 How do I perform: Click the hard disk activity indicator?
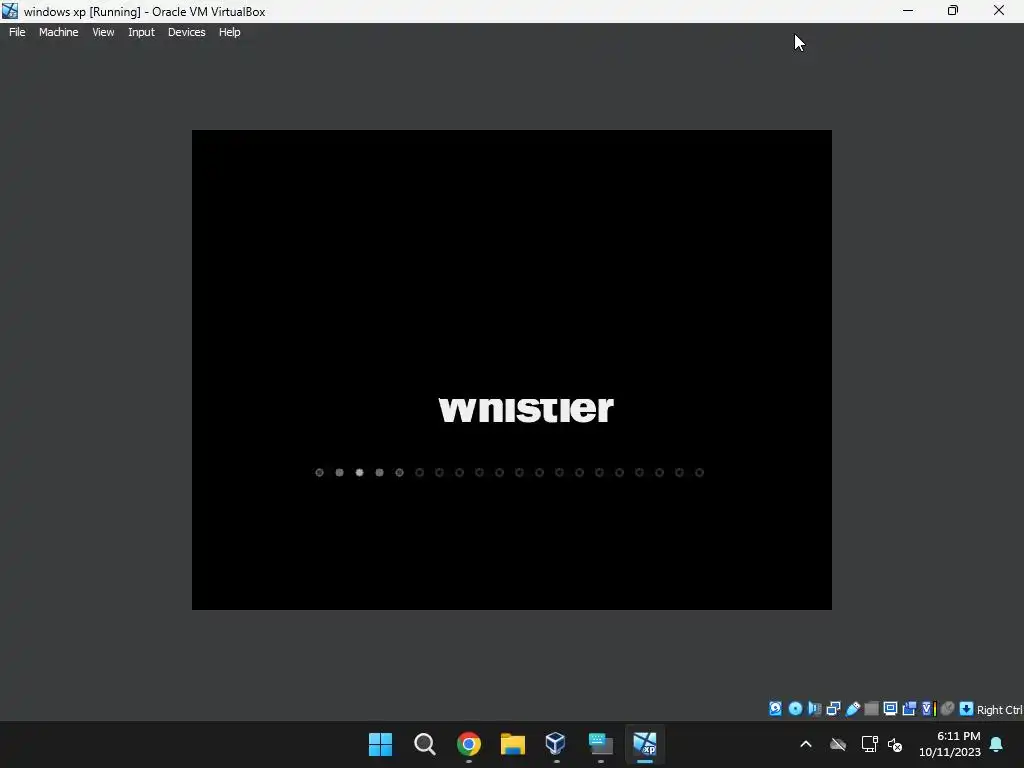pos(775,709)
